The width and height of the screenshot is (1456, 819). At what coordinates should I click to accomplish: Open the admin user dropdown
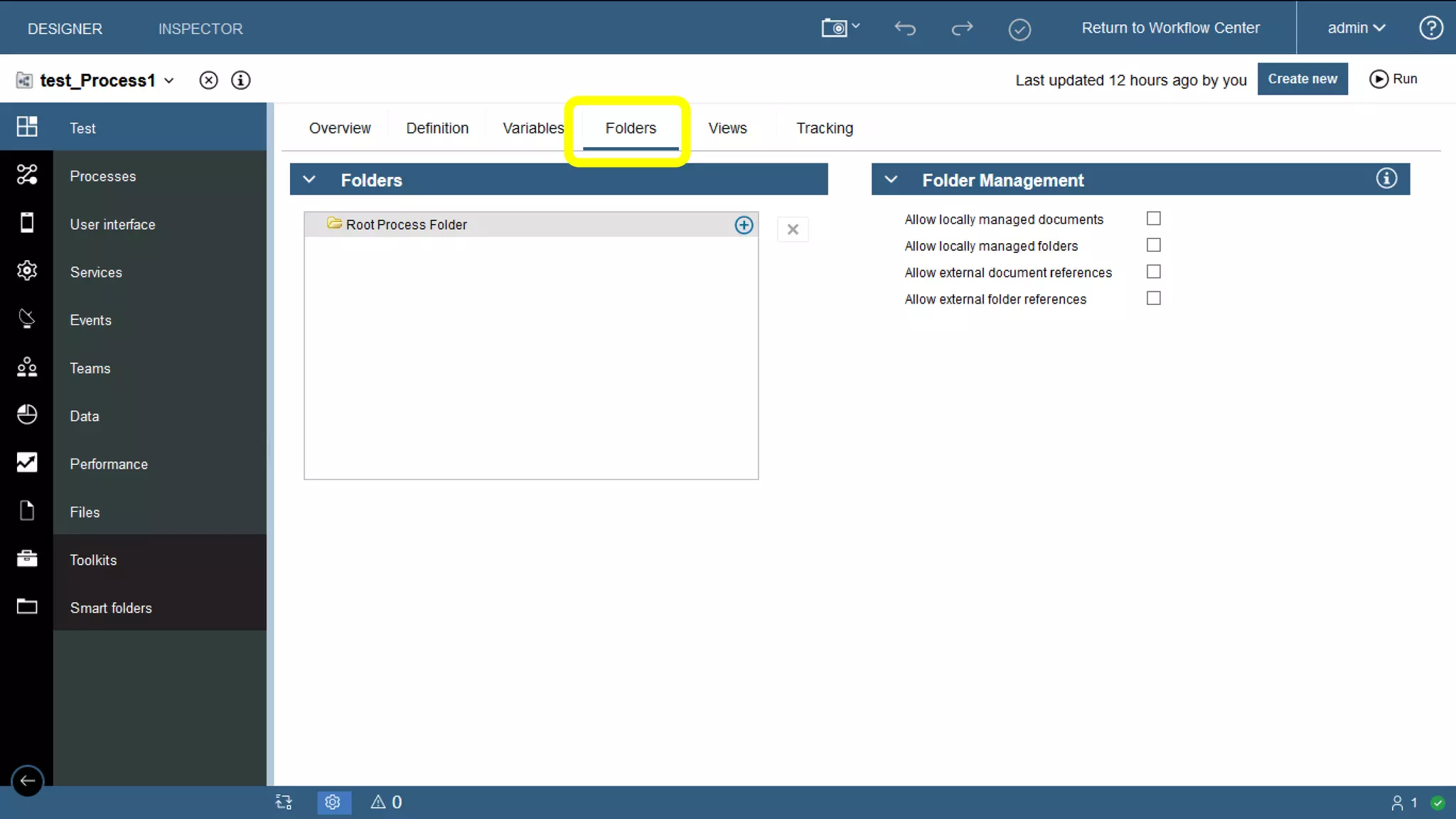(x=1356, y=28)
